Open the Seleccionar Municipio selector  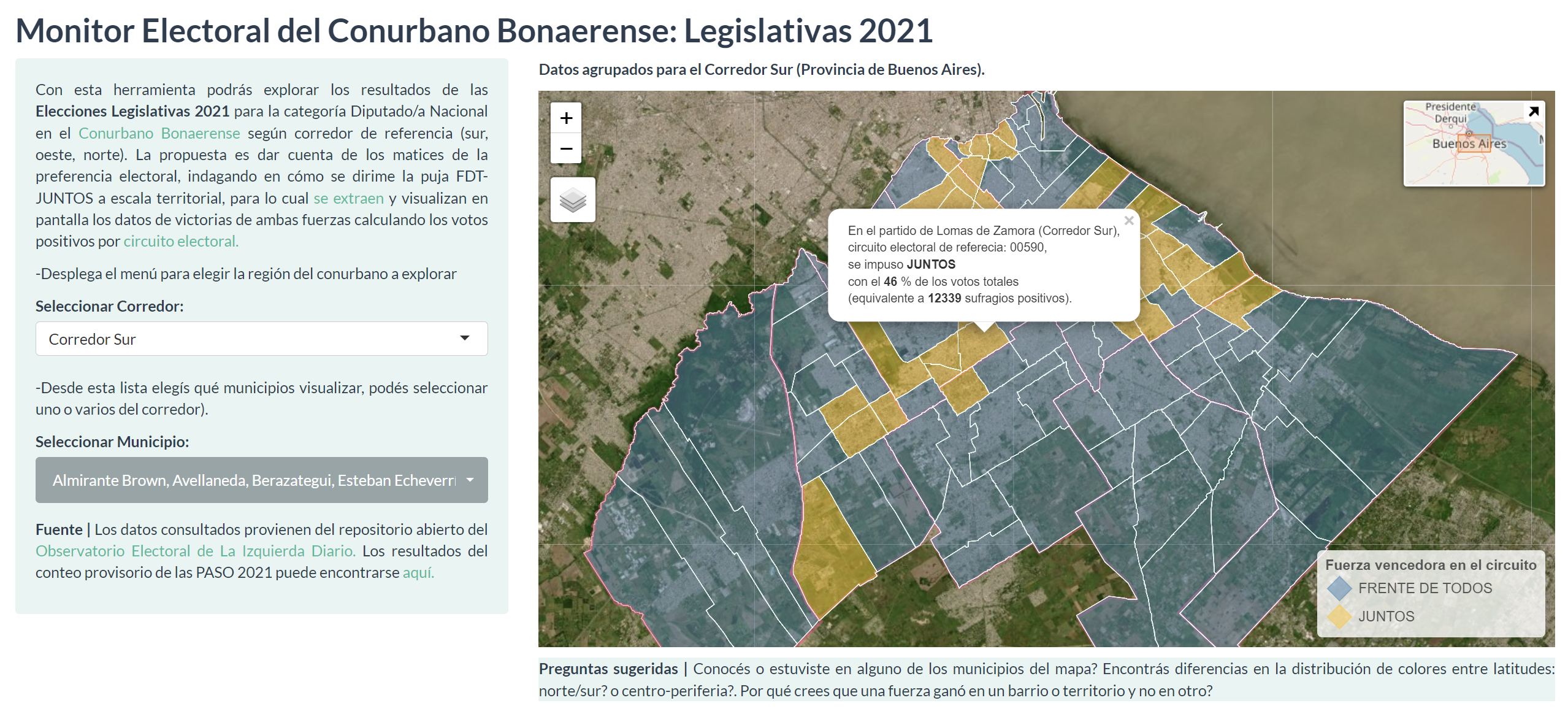pyautogui.click(x=261, y=480)
